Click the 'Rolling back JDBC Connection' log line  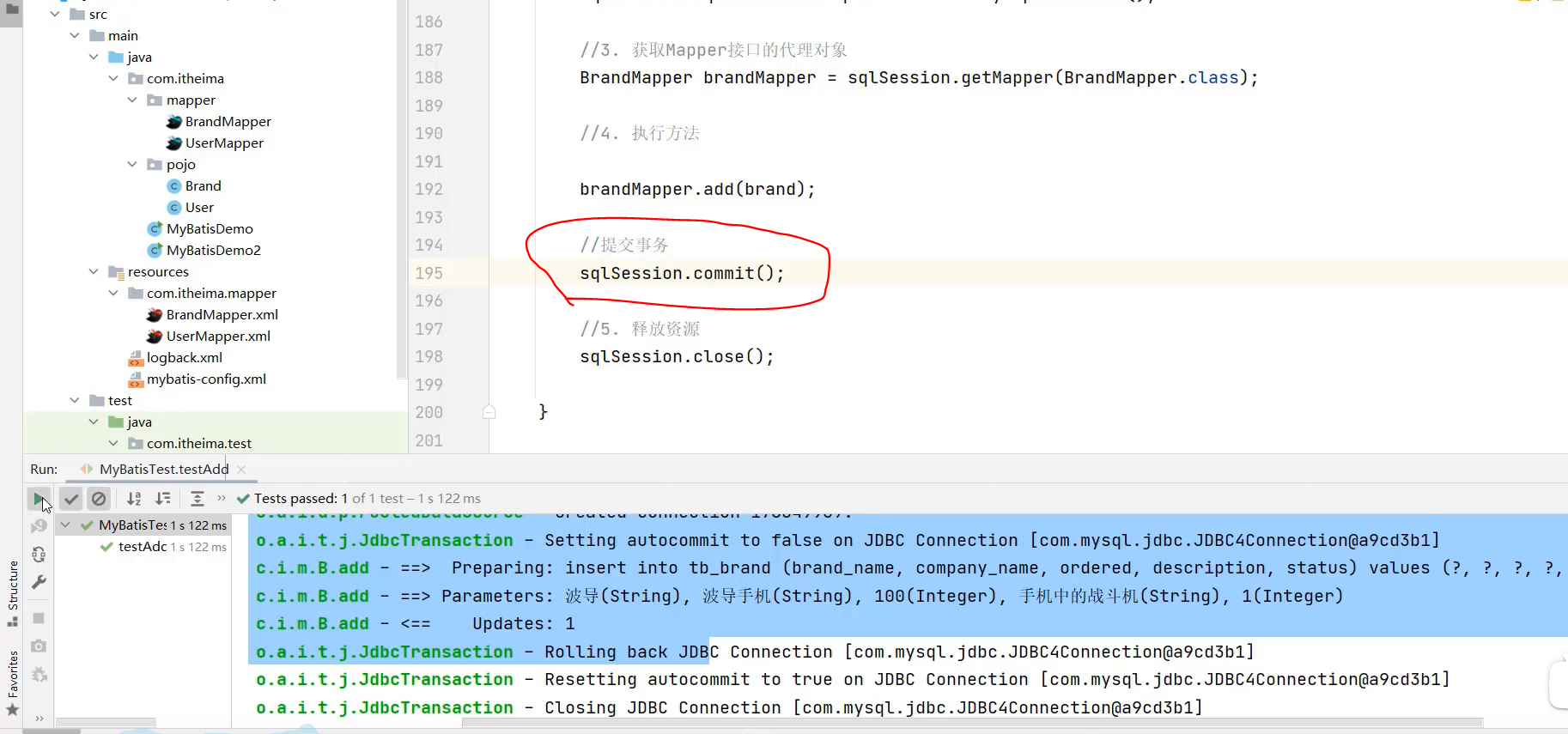(755, 652)
